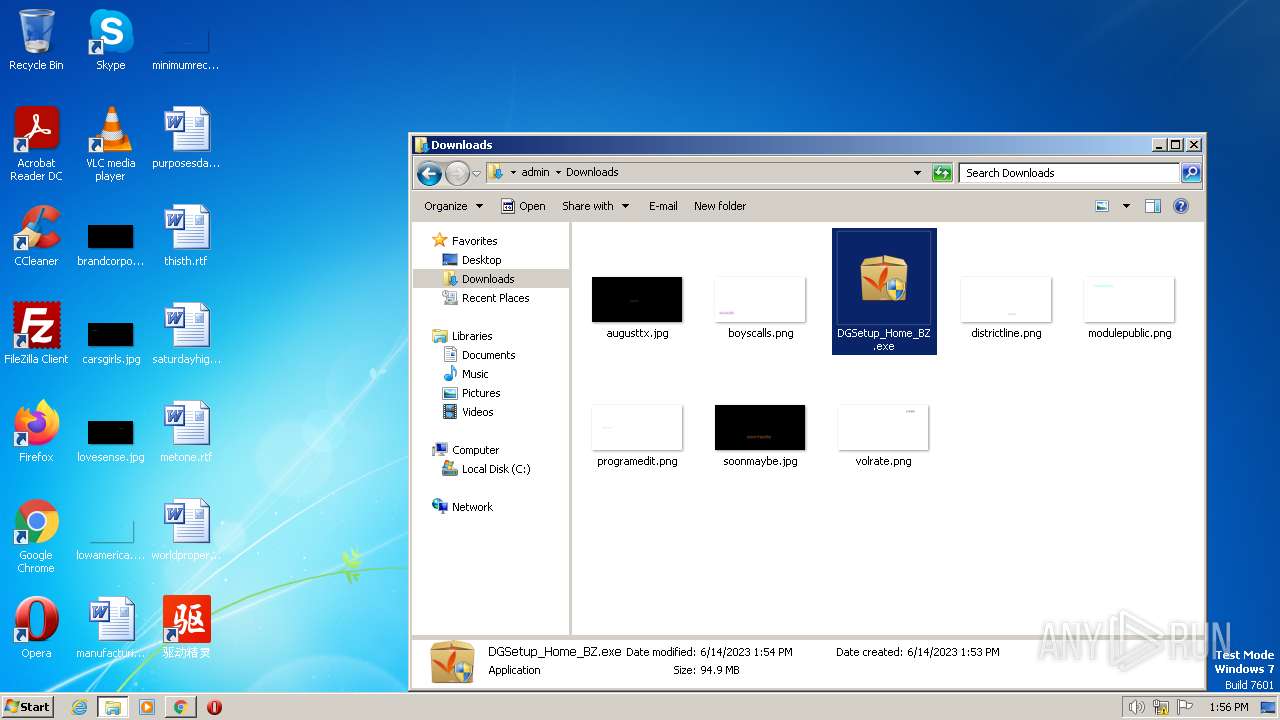This screenshot has height=720, width=1280.
Task: Create a New folder
Action: click(x=720, y=206)
